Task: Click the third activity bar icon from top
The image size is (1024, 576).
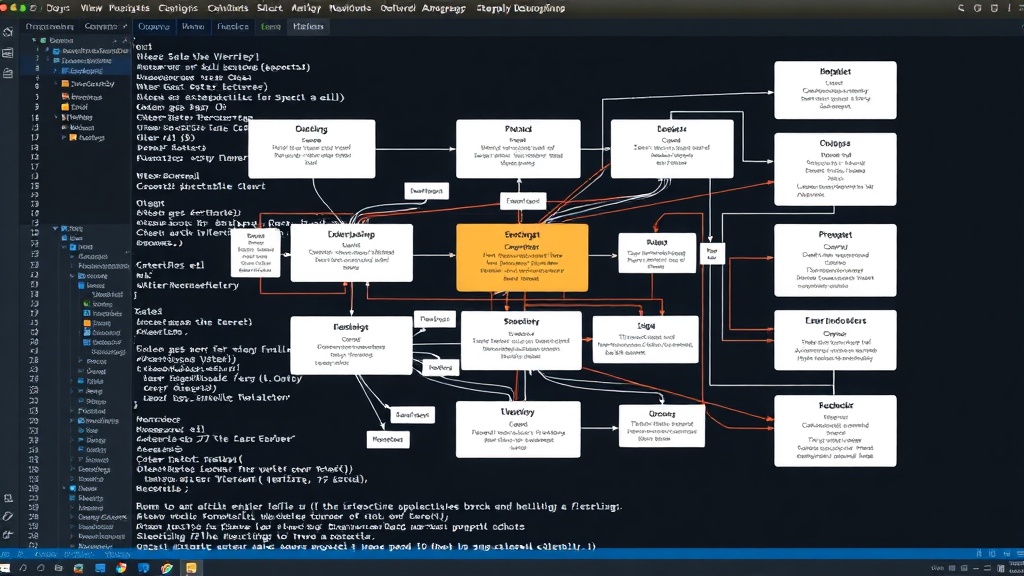Action: (x=8, y=74)
